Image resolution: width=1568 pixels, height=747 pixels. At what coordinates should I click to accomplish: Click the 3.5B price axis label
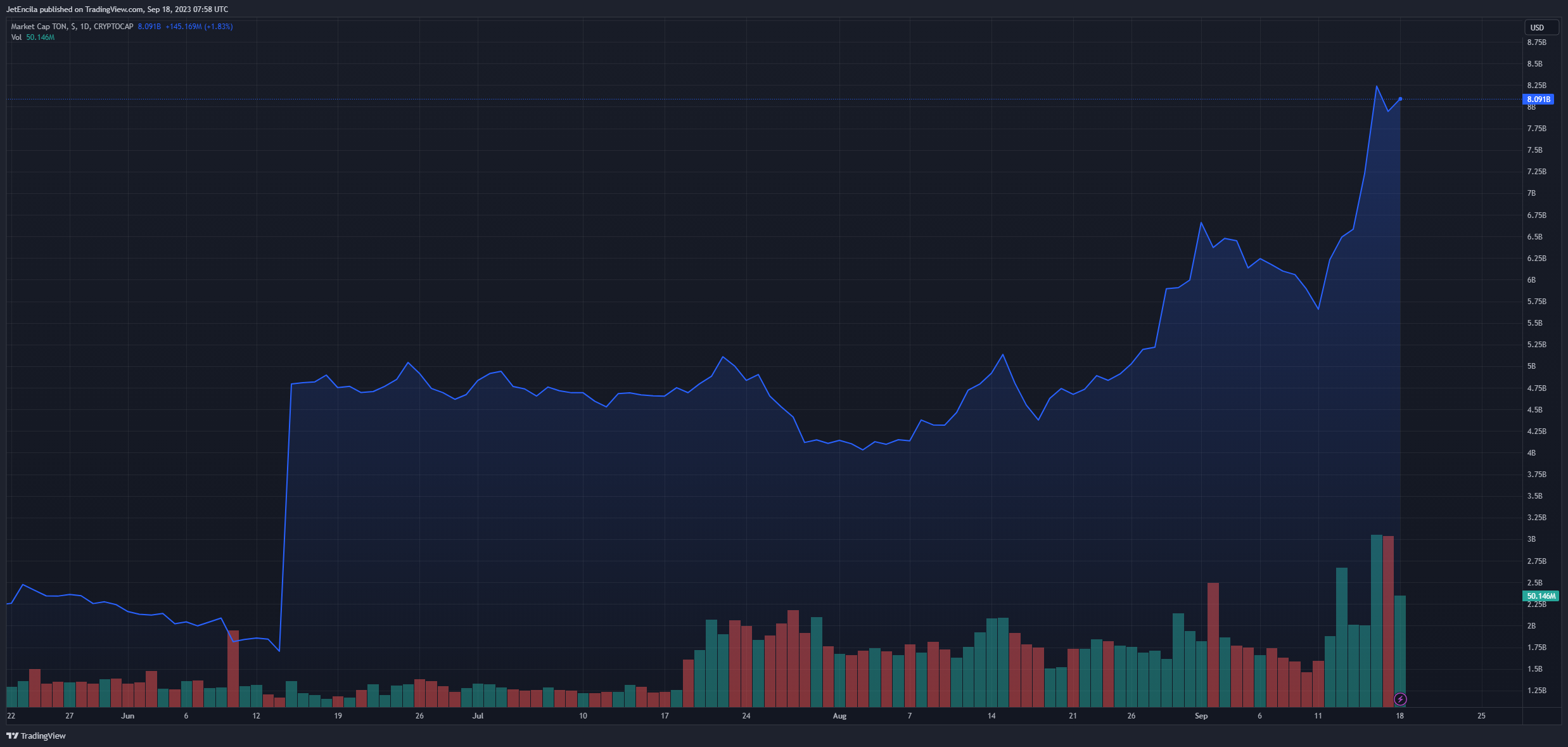click(1535, 496)
